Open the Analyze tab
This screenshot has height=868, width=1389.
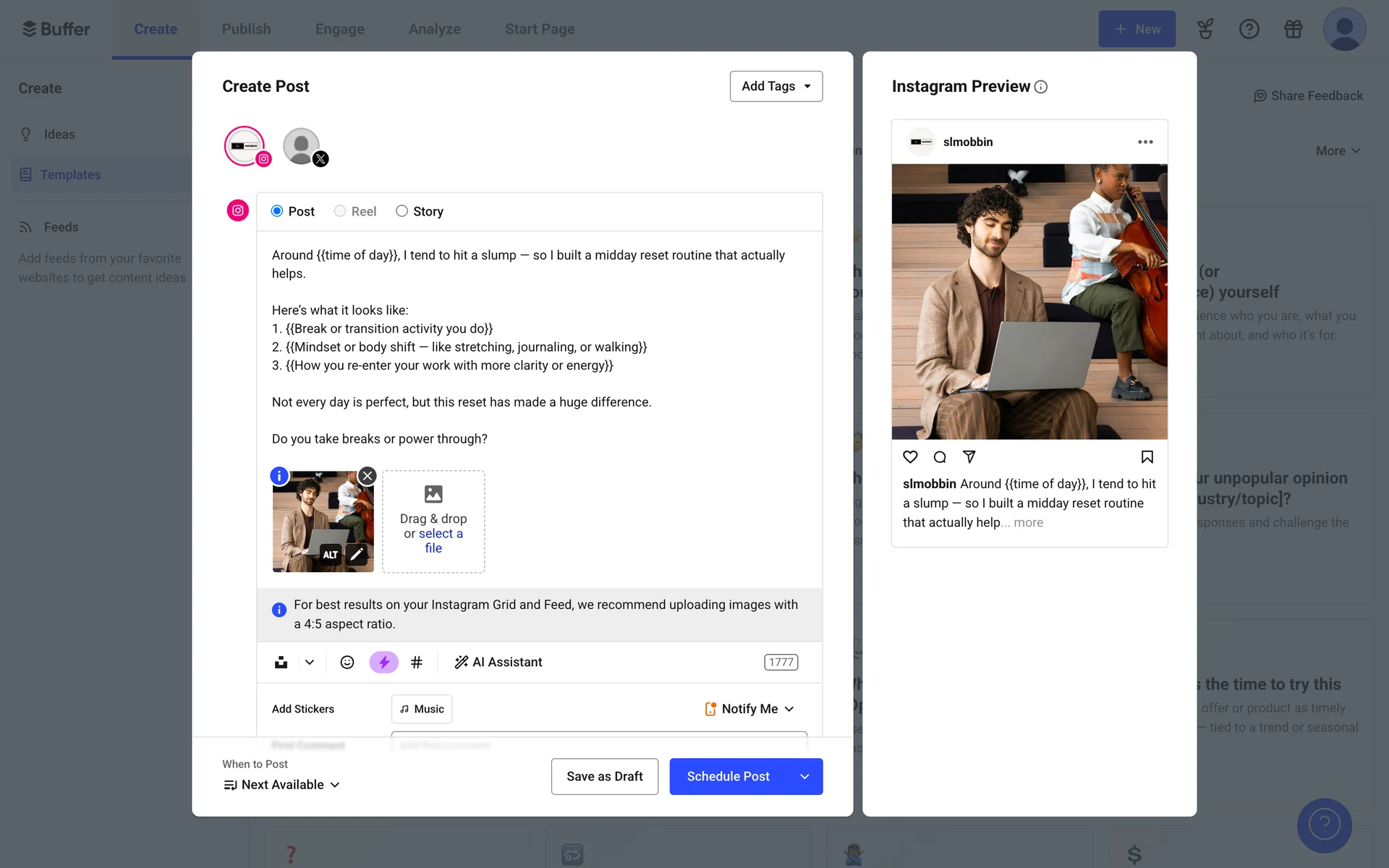434,29
